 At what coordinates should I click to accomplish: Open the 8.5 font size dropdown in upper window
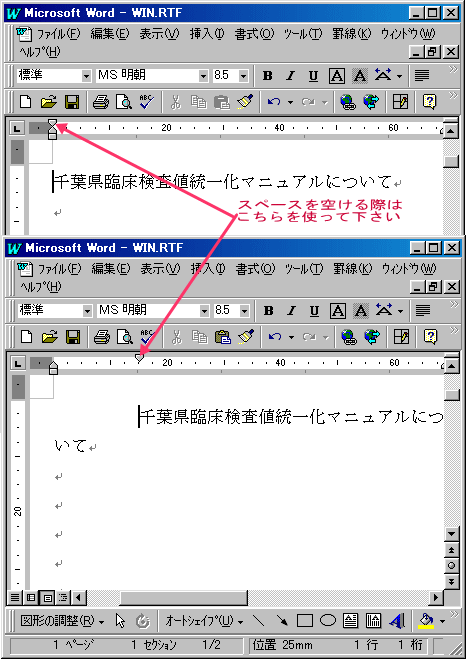[x=244, y=76]
